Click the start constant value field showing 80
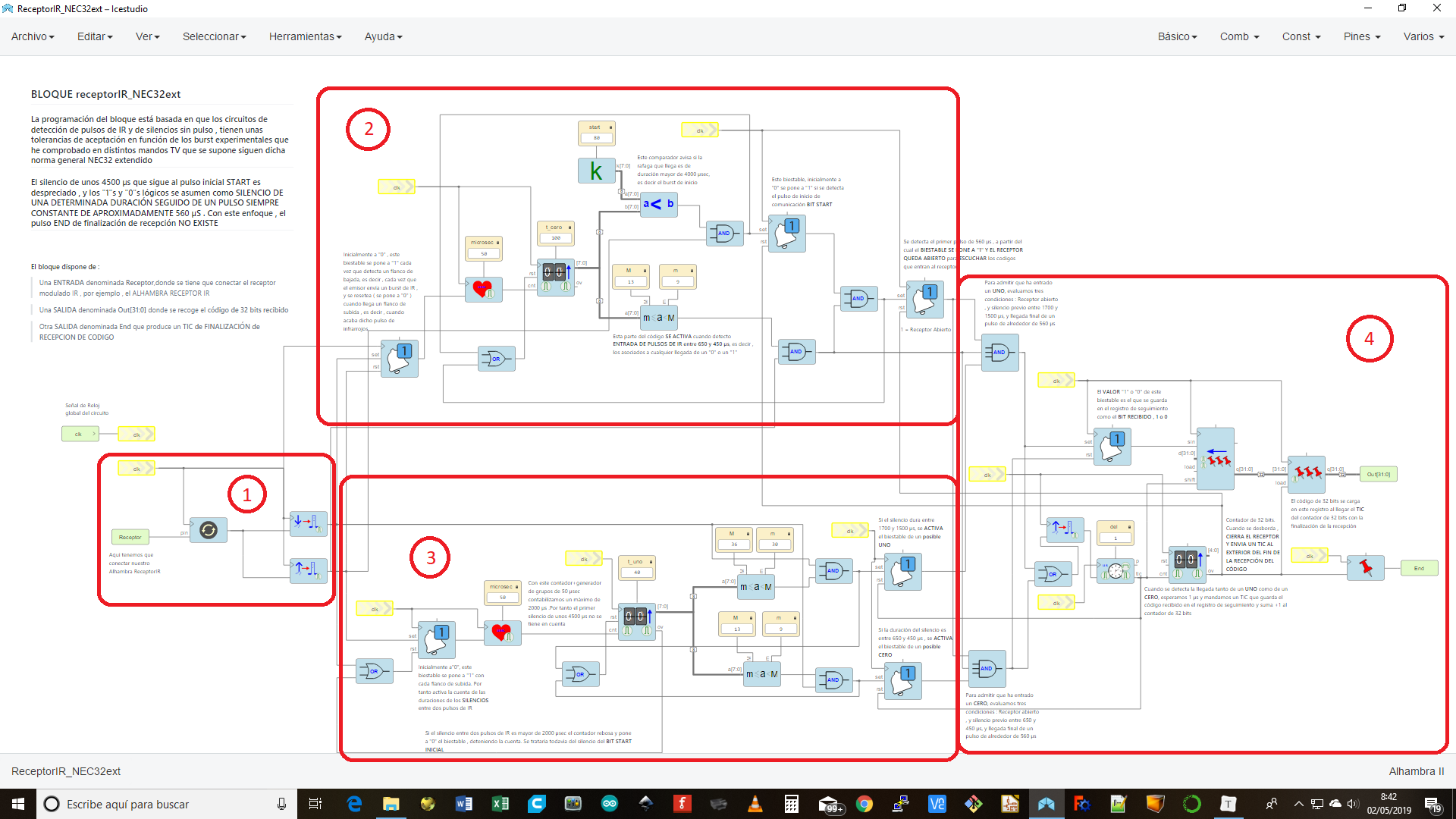1456x819 pixels. 597,138
